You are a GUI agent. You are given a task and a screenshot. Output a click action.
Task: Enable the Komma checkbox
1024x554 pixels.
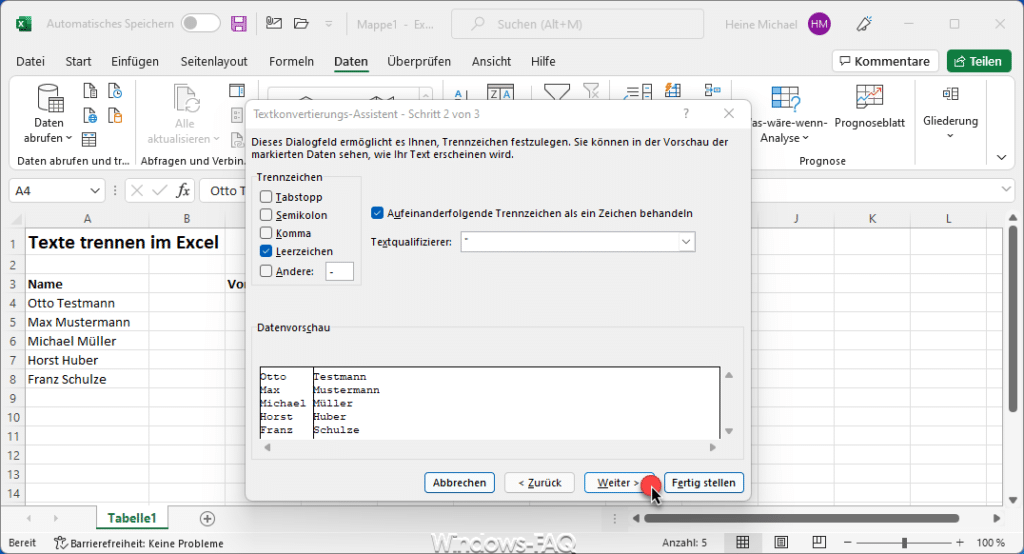(x=266, y=233)
